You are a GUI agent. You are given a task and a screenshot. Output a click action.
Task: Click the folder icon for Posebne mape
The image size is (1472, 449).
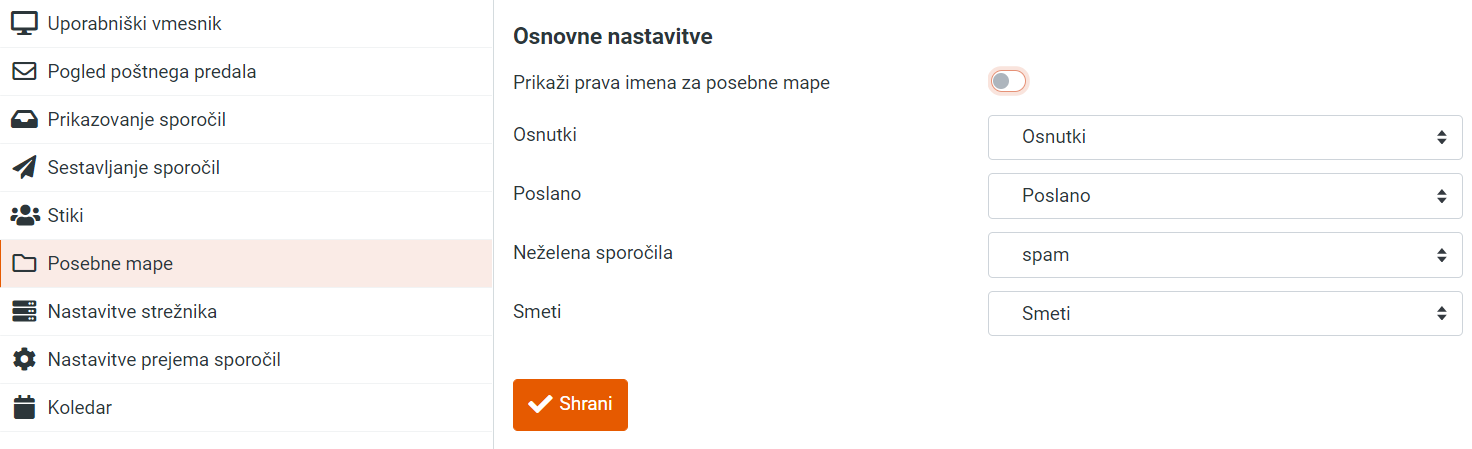pos(24,264)
